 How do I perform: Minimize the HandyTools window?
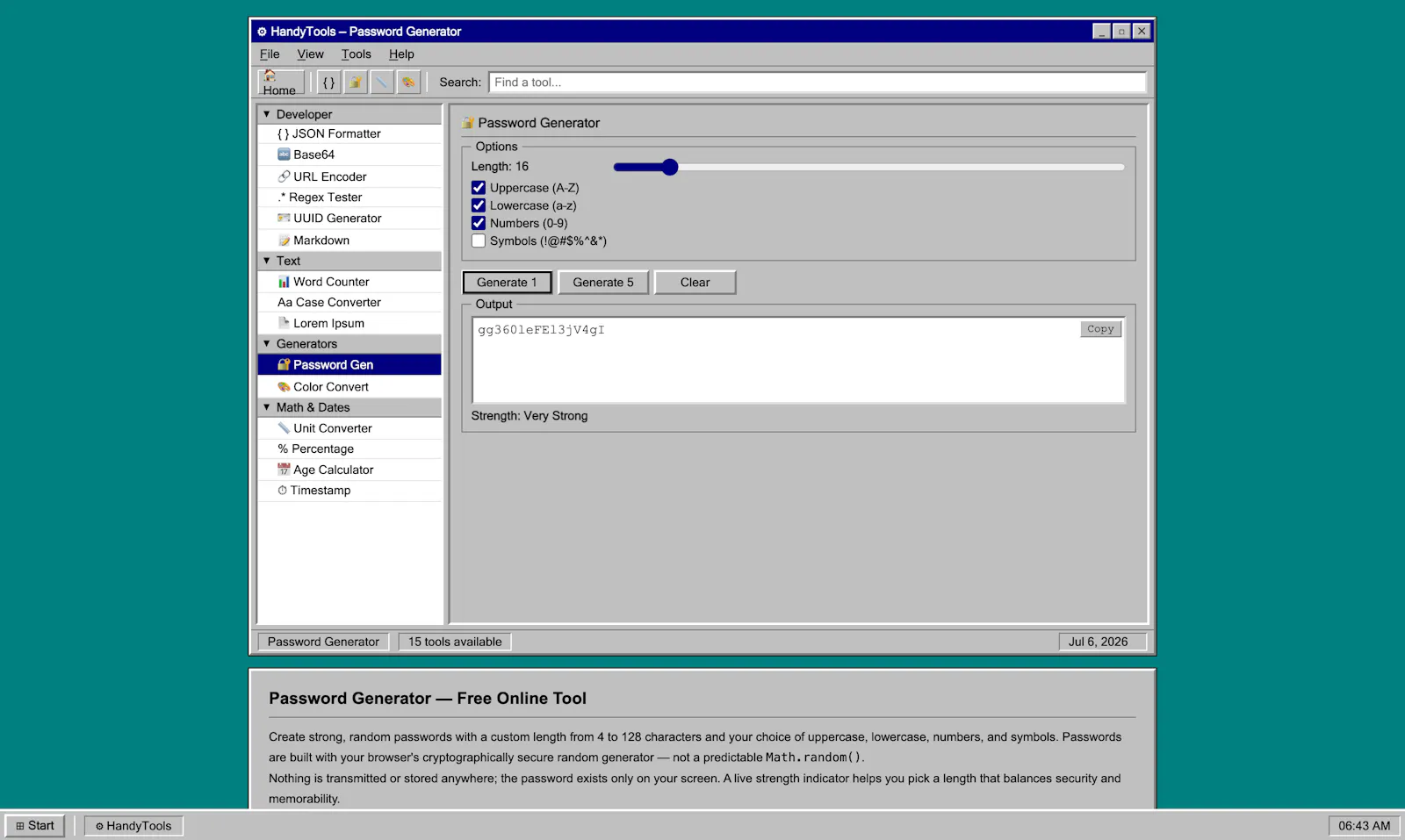pos(1102,32)
